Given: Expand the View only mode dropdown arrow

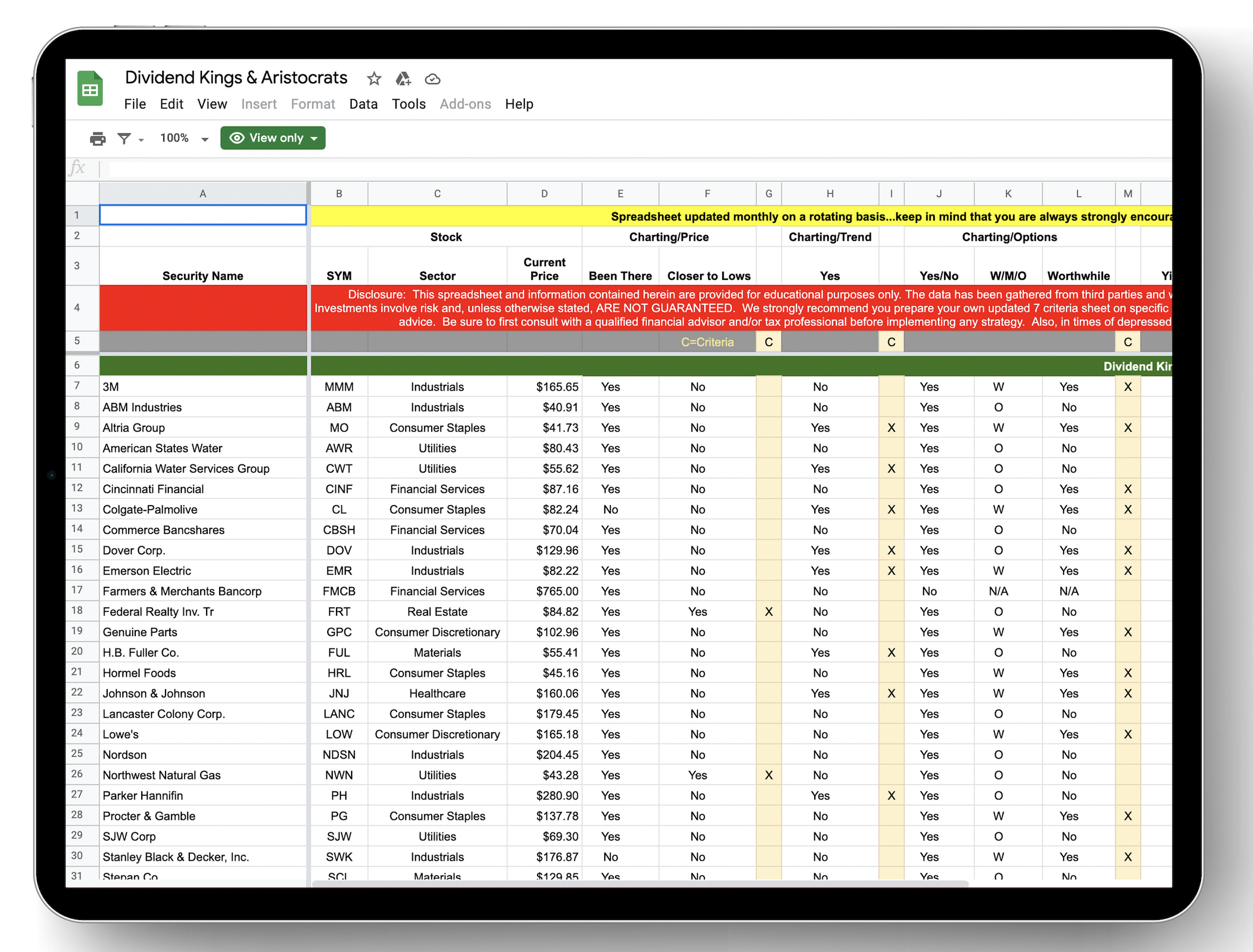Looking at the screenshot, I should 314,138.
